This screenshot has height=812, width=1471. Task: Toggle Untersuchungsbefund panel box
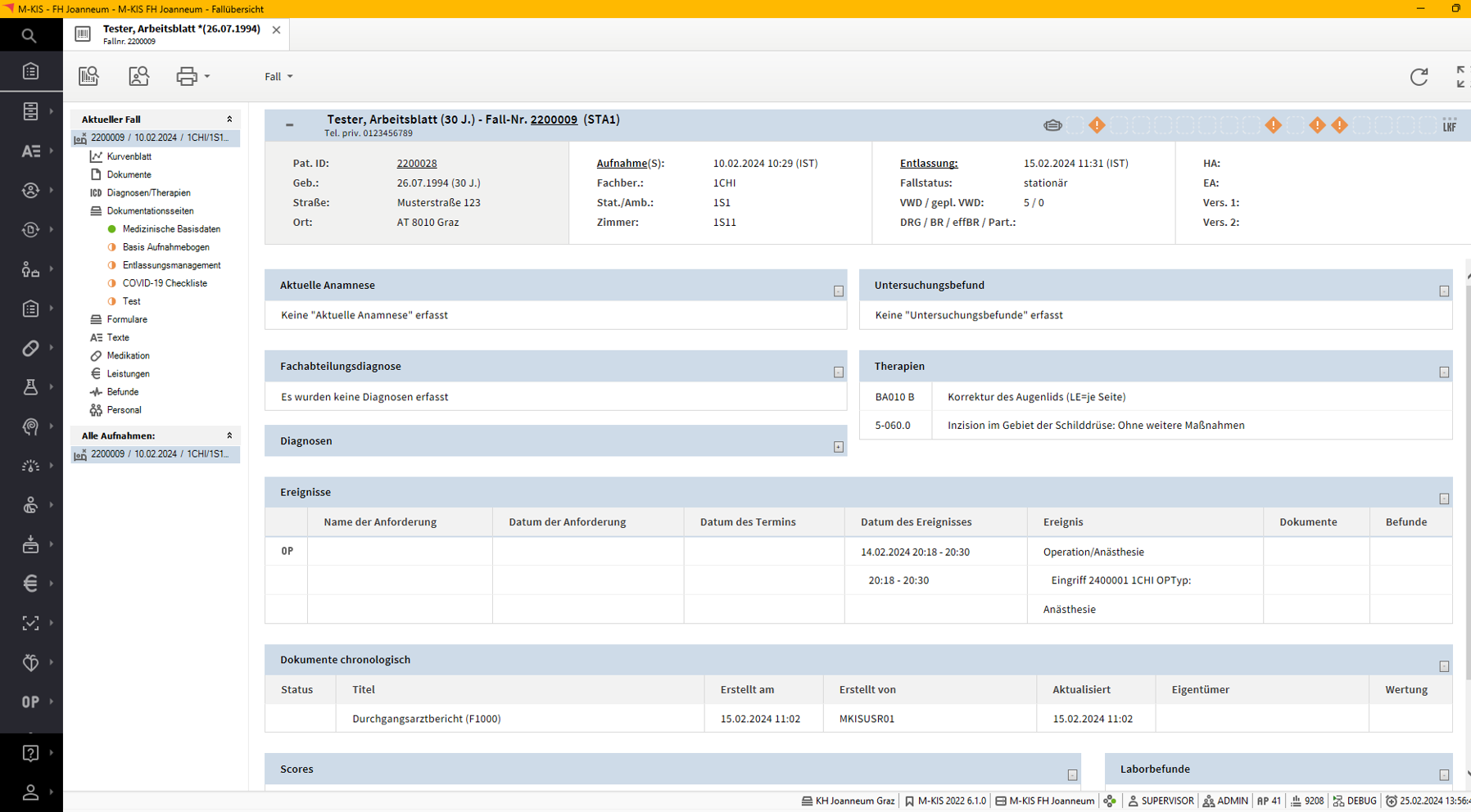(x=1444, y=291)
